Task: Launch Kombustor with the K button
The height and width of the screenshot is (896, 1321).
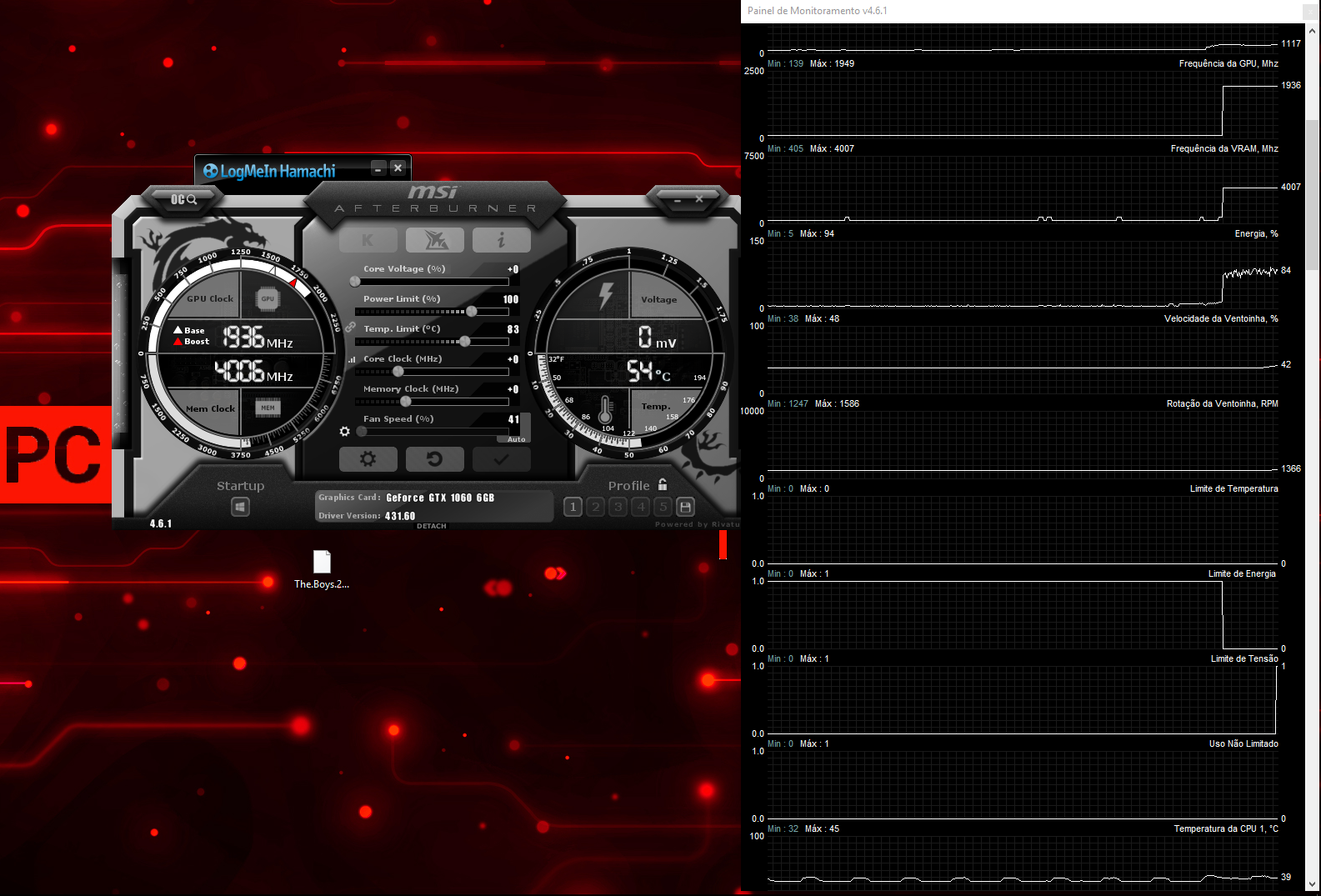Action: (x=368, y=240)
